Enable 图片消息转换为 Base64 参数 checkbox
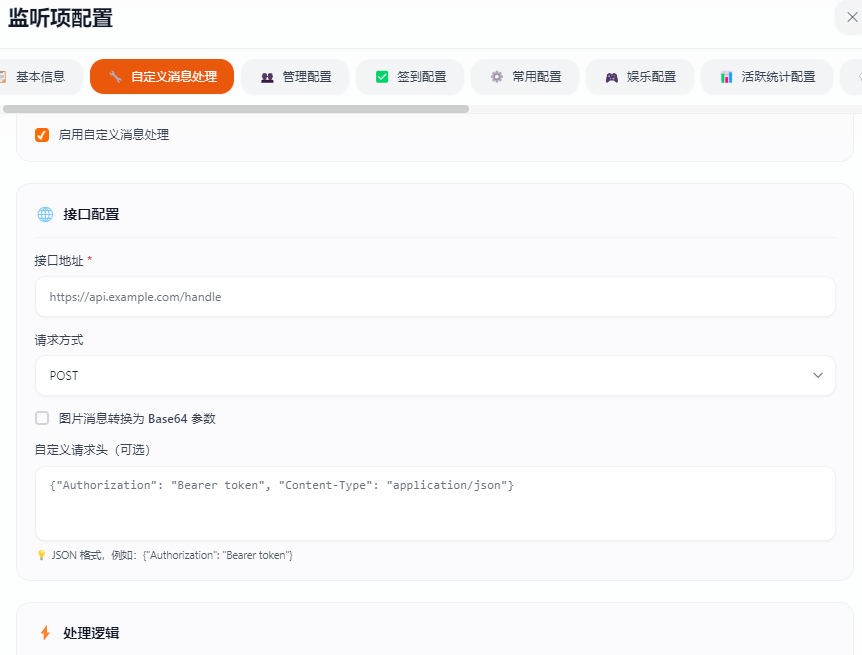 coord(42,419)
